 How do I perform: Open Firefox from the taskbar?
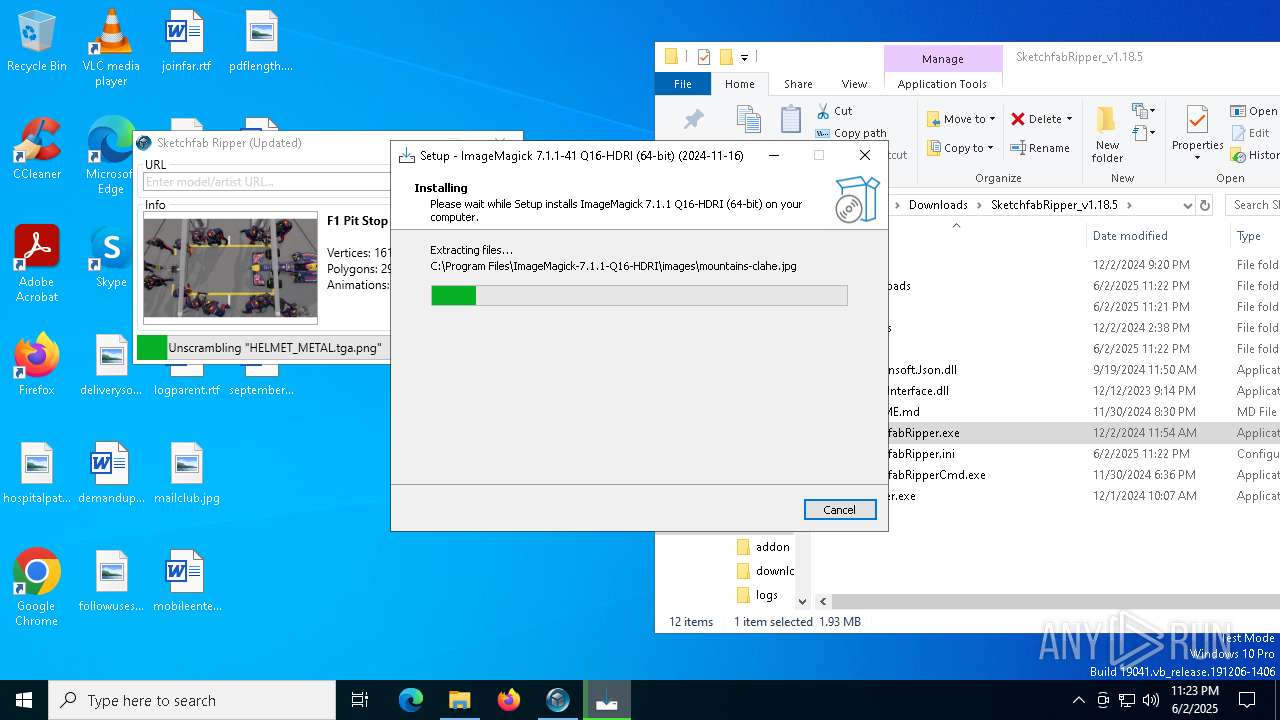click(x=509, y=700)
